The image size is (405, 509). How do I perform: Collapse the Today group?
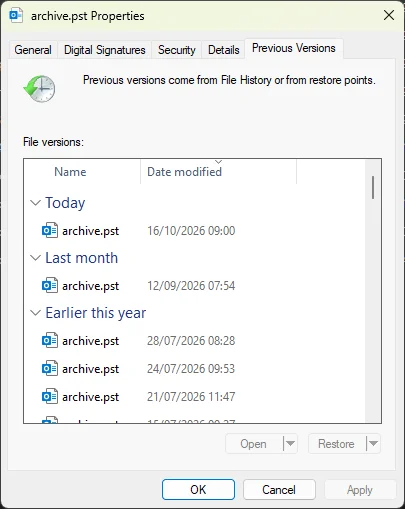[35, 203]
